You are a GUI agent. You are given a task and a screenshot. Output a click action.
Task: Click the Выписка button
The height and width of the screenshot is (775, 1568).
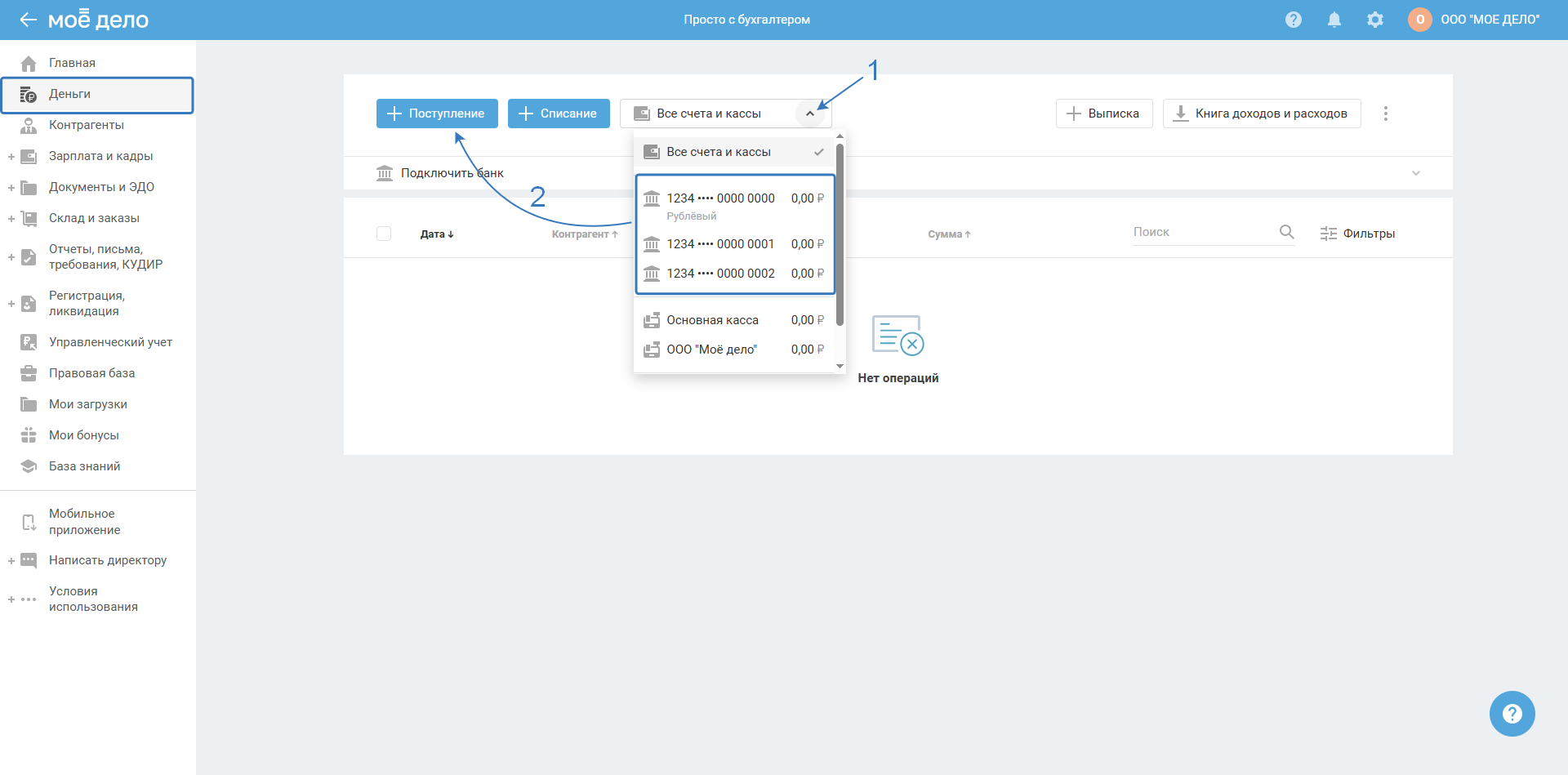tap(1104, 114)
